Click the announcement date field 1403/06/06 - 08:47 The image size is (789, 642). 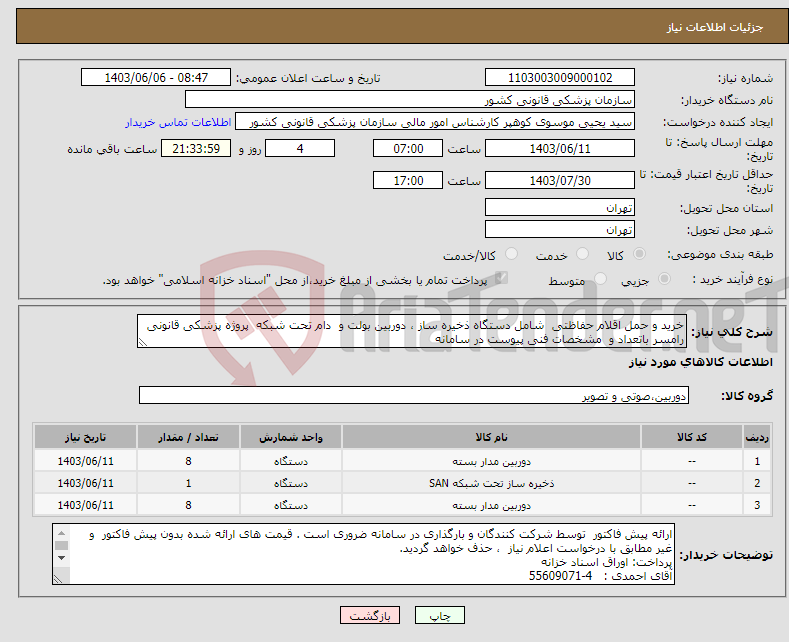coord(156,77)
